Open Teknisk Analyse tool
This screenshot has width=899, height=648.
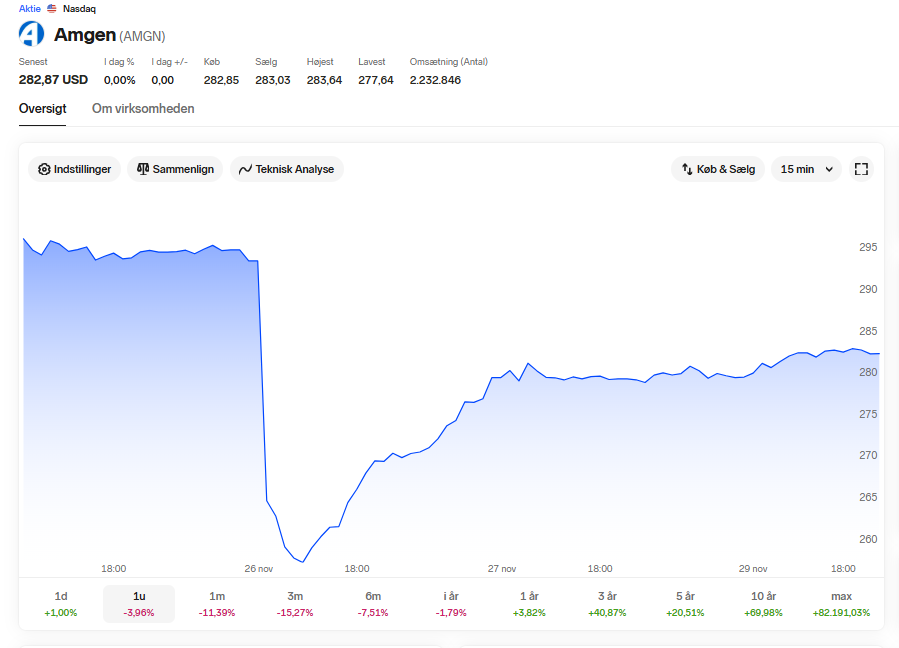(x=287, y=169)
